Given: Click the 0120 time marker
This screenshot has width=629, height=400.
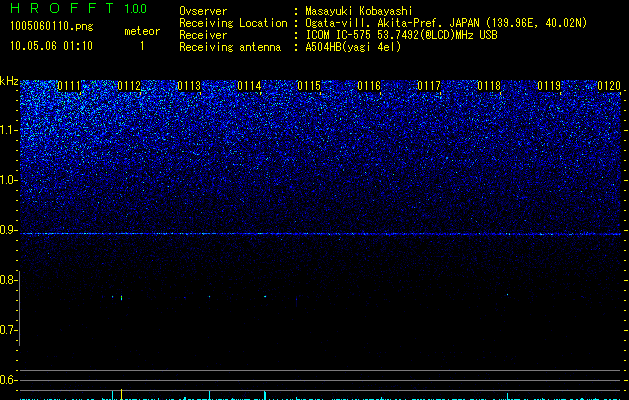Looking at the screenshot, I should click(x=609, y=86).
